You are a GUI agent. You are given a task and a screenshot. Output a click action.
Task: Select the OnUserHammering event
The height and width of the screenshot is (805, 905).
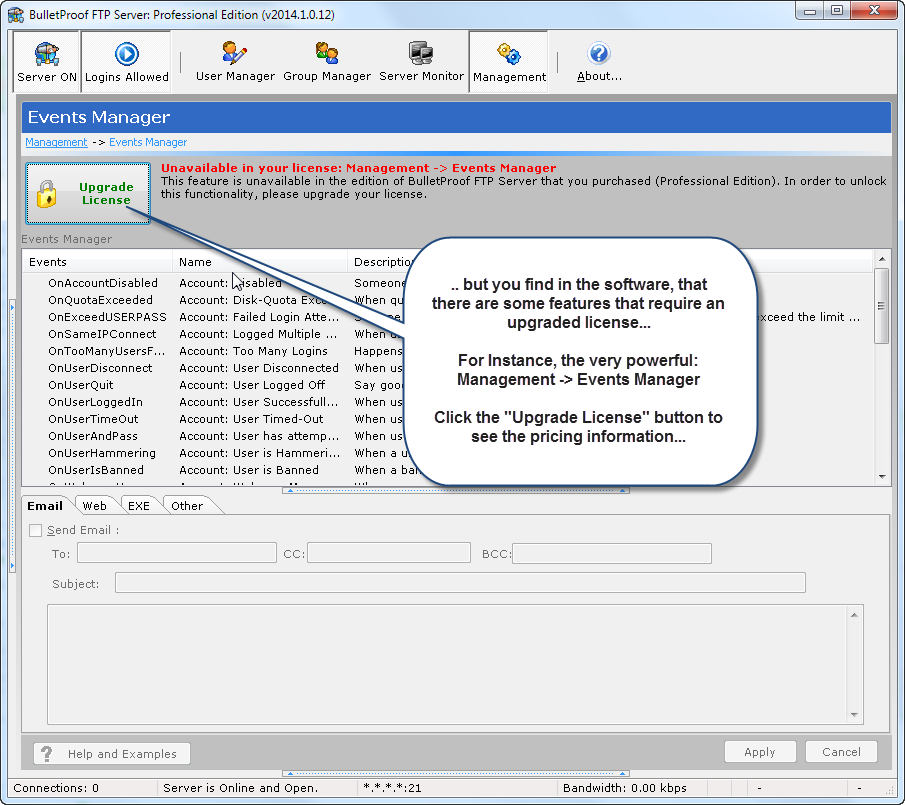(102, 453)
